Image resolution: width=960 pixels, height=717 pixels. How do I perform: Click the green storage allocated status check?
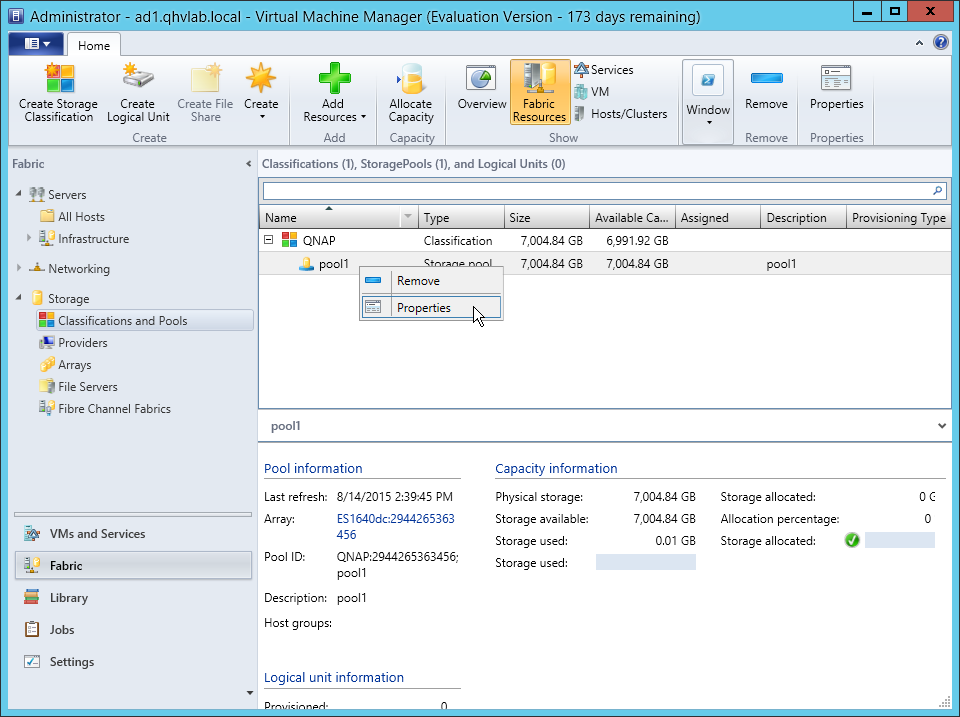(x=852, y=540)
